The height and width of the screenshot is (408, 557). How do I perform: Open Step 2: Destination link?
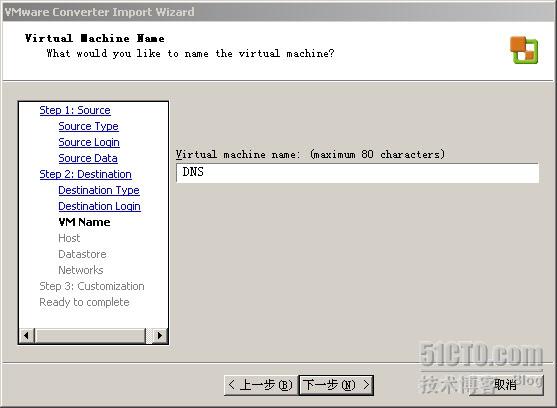click(x=85, y=174)
